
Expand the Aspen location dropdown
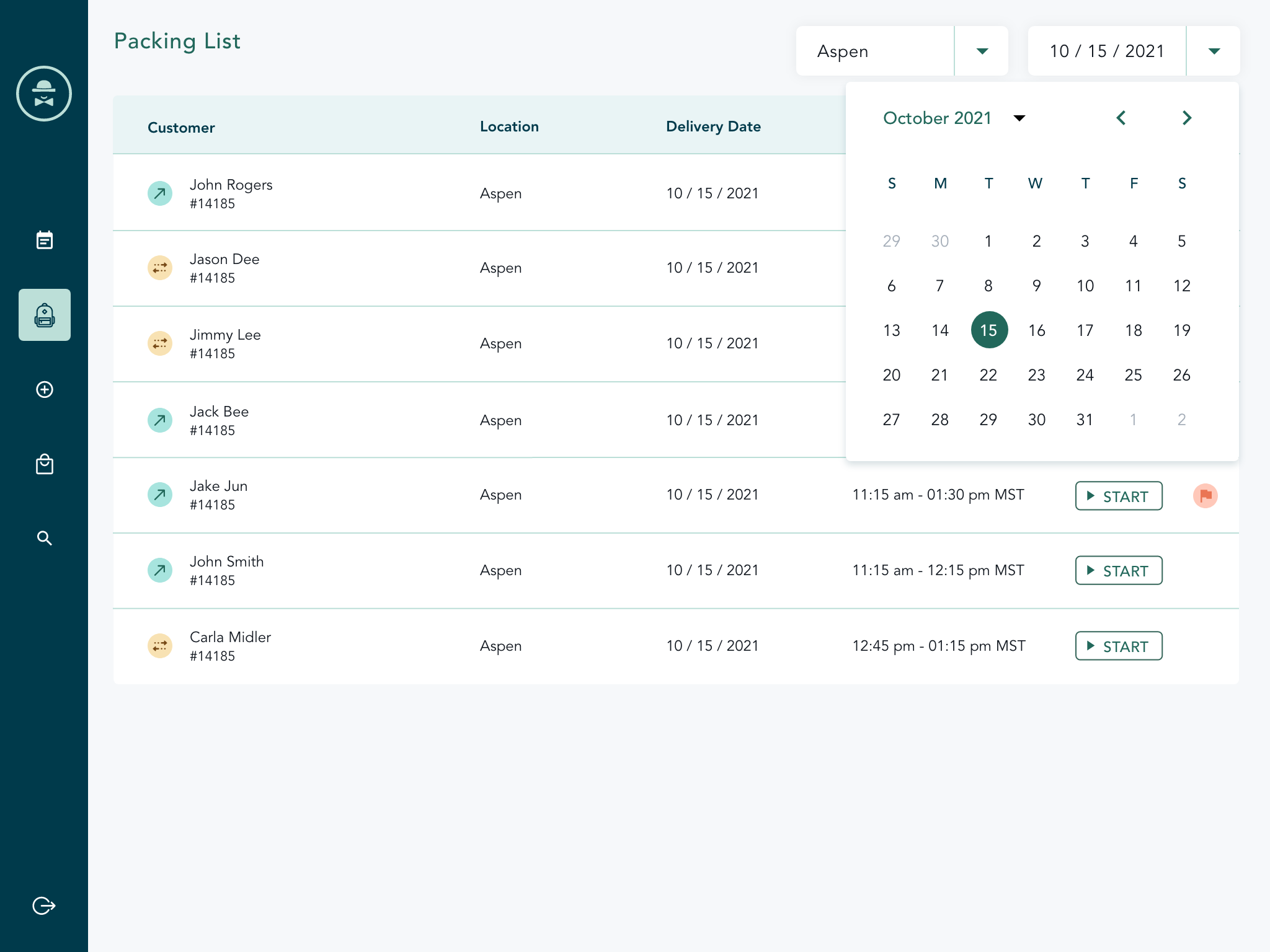point(982,51)
